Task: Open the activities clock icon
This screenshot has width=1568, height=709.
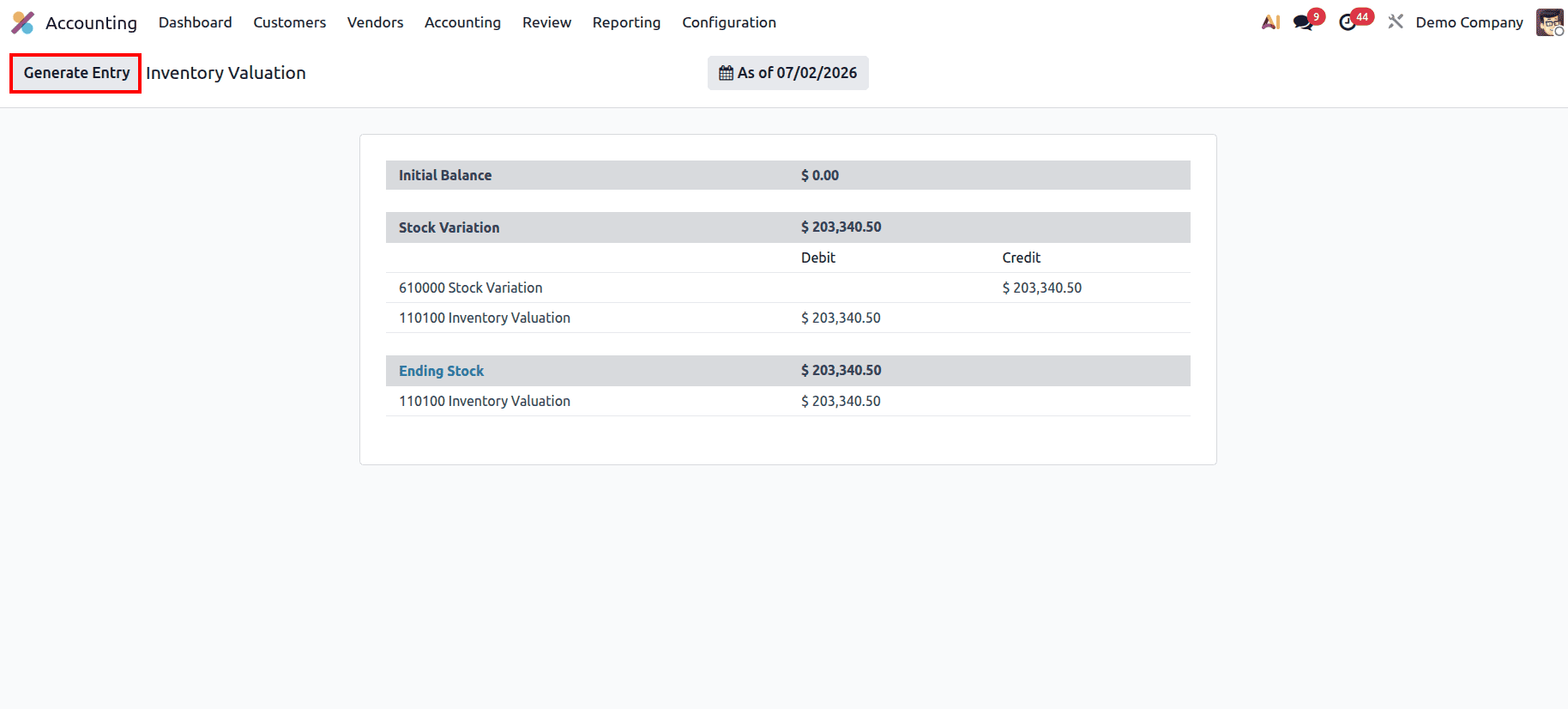Action: click(1348, 22)
